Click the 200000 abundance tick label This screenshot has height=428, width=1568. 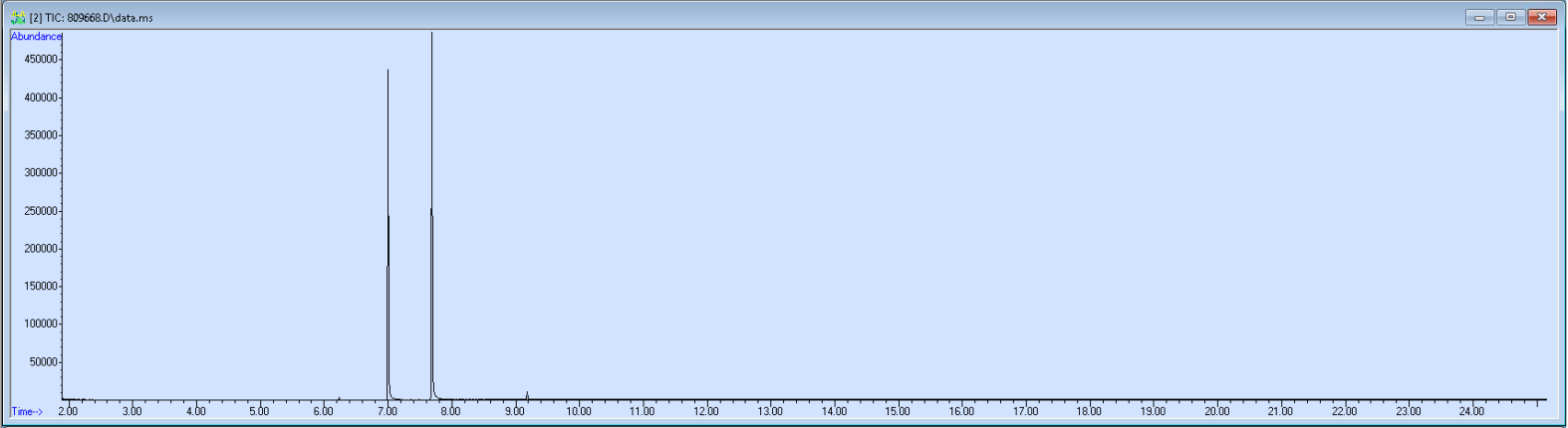41,249
